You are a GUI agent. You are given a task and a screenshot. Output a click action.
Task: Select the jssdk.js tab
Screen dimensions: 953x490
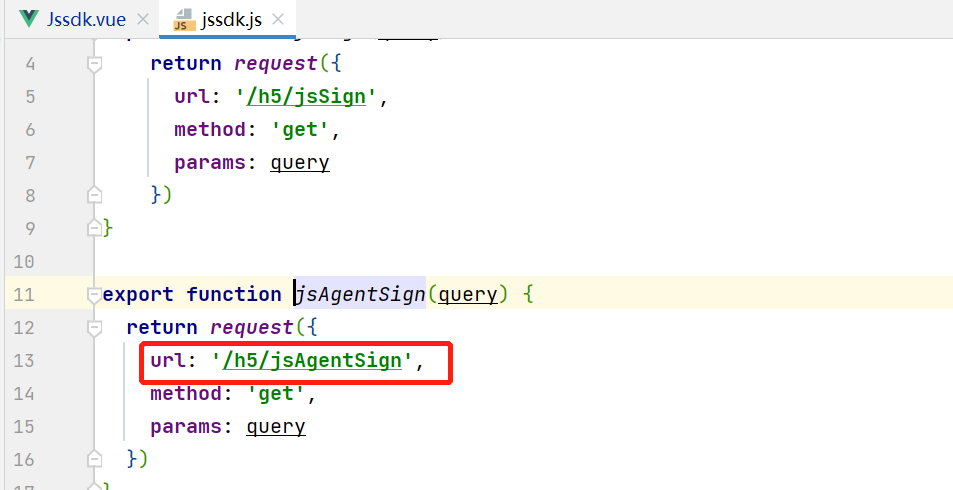pos(228,19)
